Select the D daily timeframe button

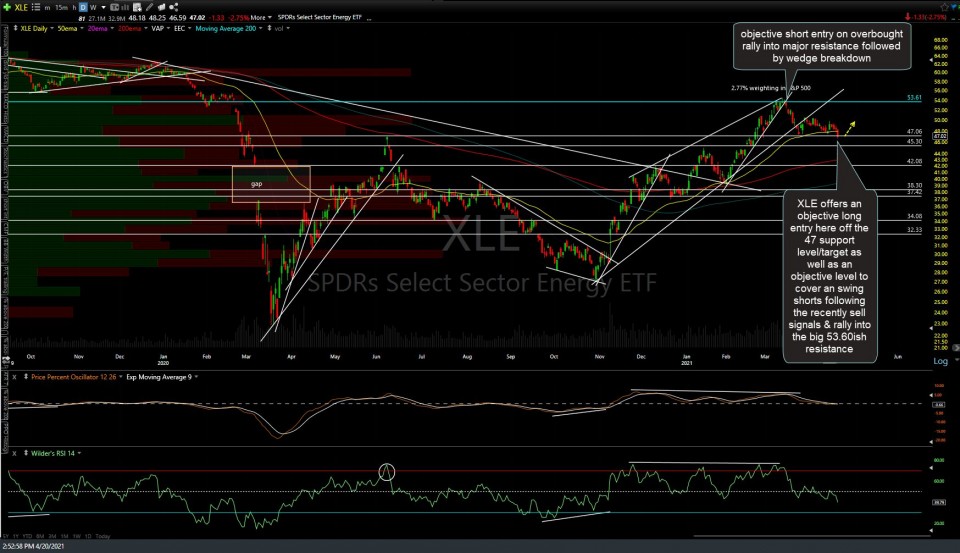(x=83, y=7)
